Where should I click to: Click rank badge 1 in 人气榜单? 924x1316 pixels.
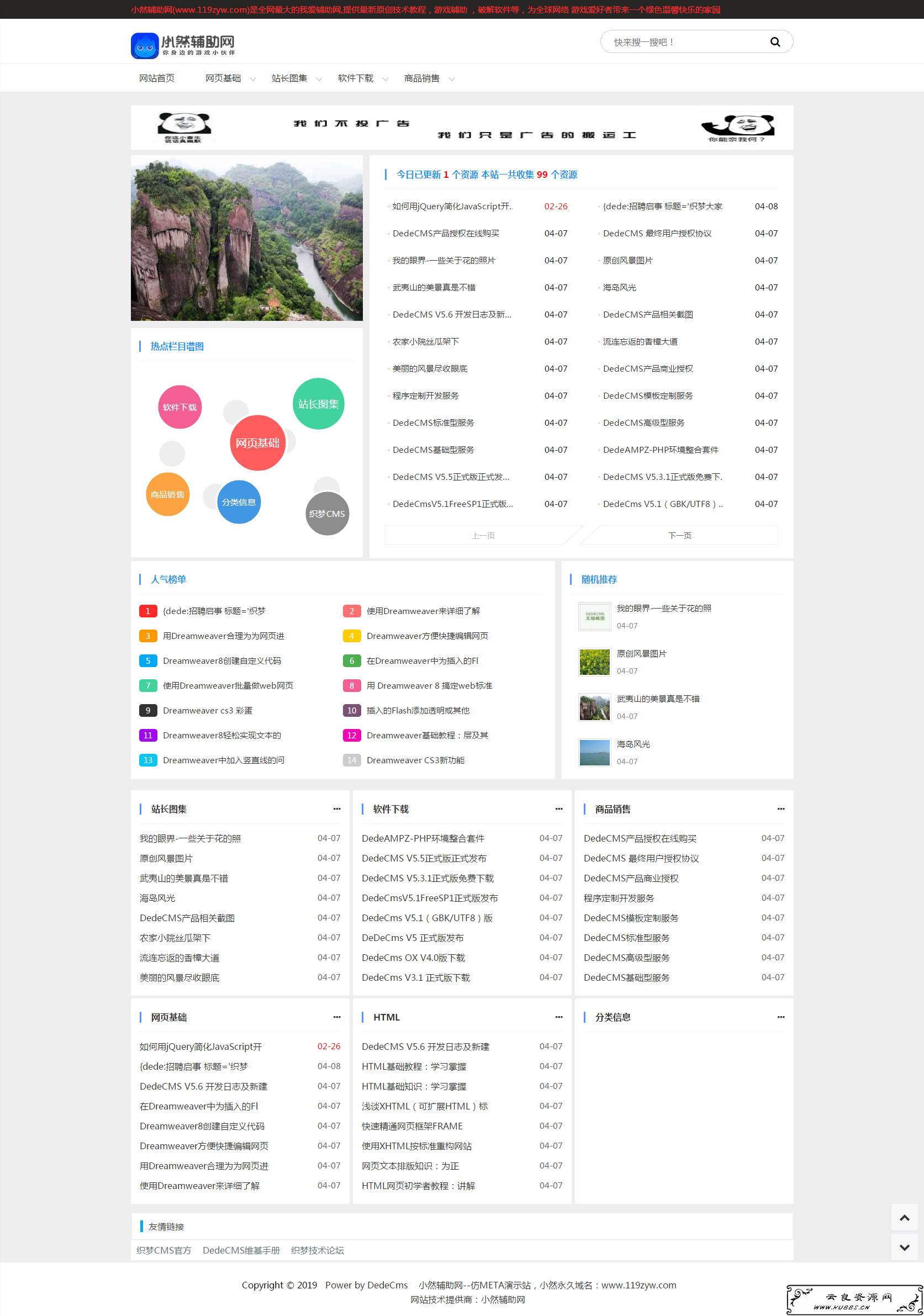coord(148,611)
